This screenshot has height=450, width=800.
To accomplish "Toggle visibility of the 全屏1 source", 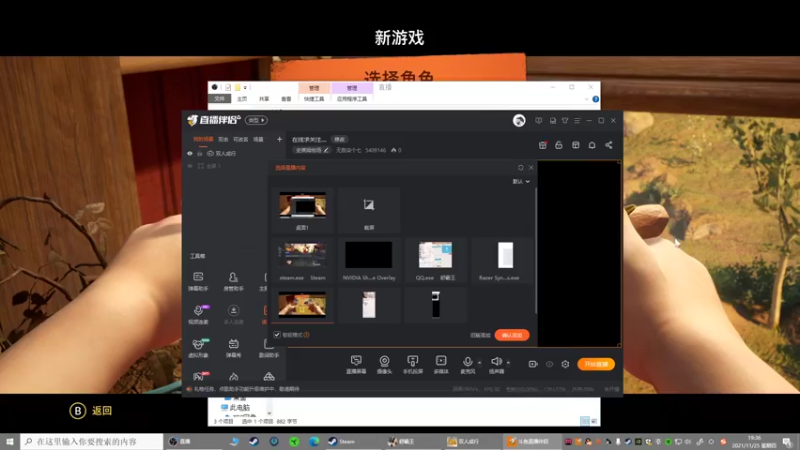I will tap(190, 166).
